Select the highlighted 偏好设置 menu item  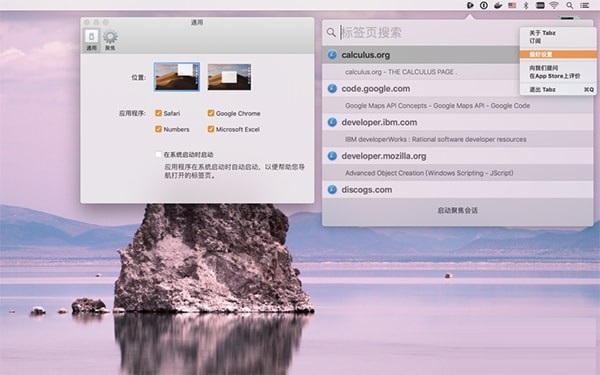point(558,54)
